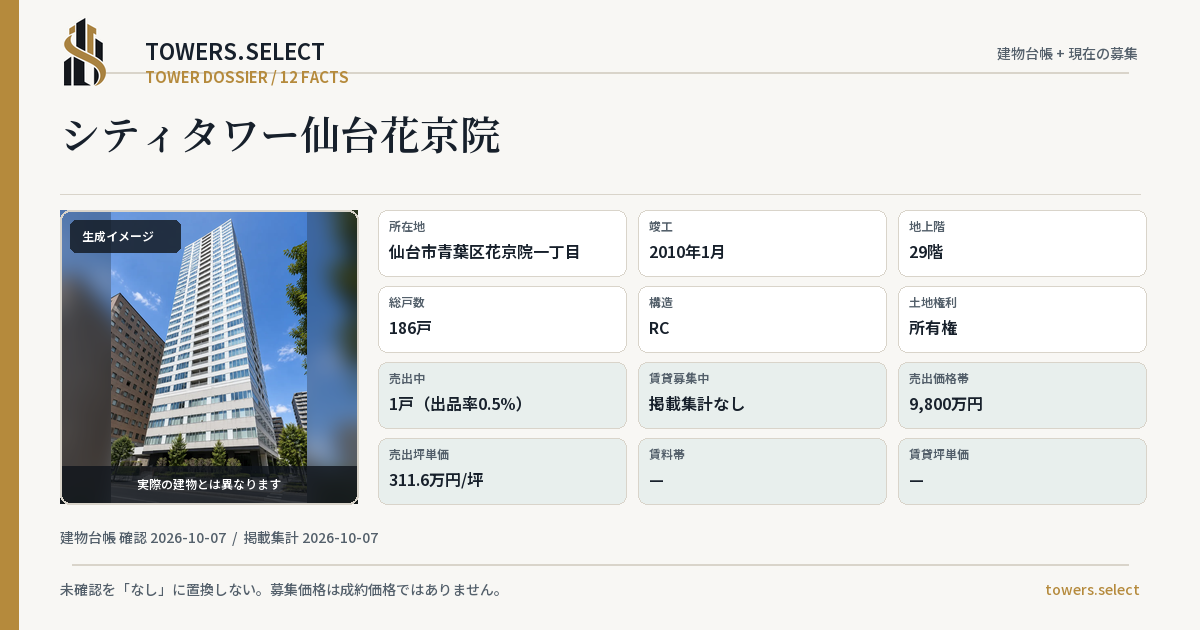The height and width of the screenshot is (630, 1200).
Task: Click the 所在地 card with 仙台市青葉区花京院一丁目
Action: pos(502,243)
